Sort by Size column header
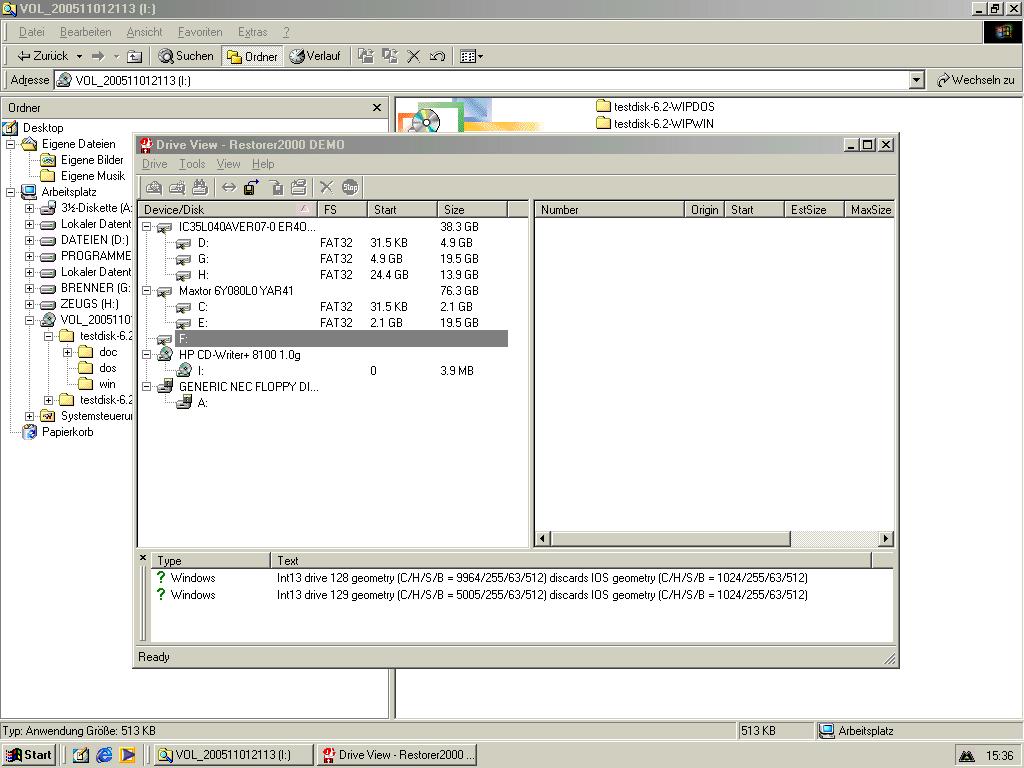 point(472,210)
